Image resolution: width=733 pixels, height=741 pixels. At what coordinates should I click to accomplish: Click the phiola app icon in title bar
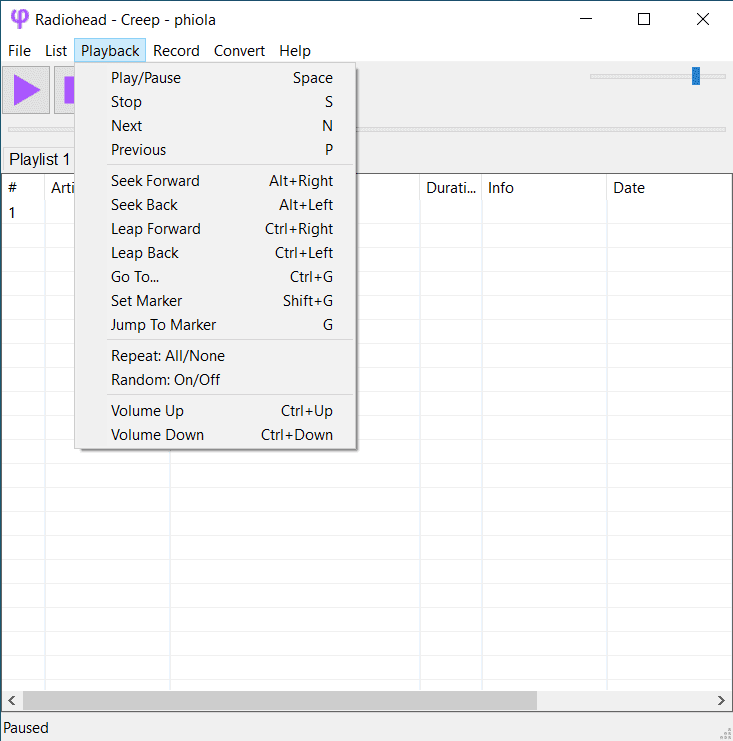19,19
